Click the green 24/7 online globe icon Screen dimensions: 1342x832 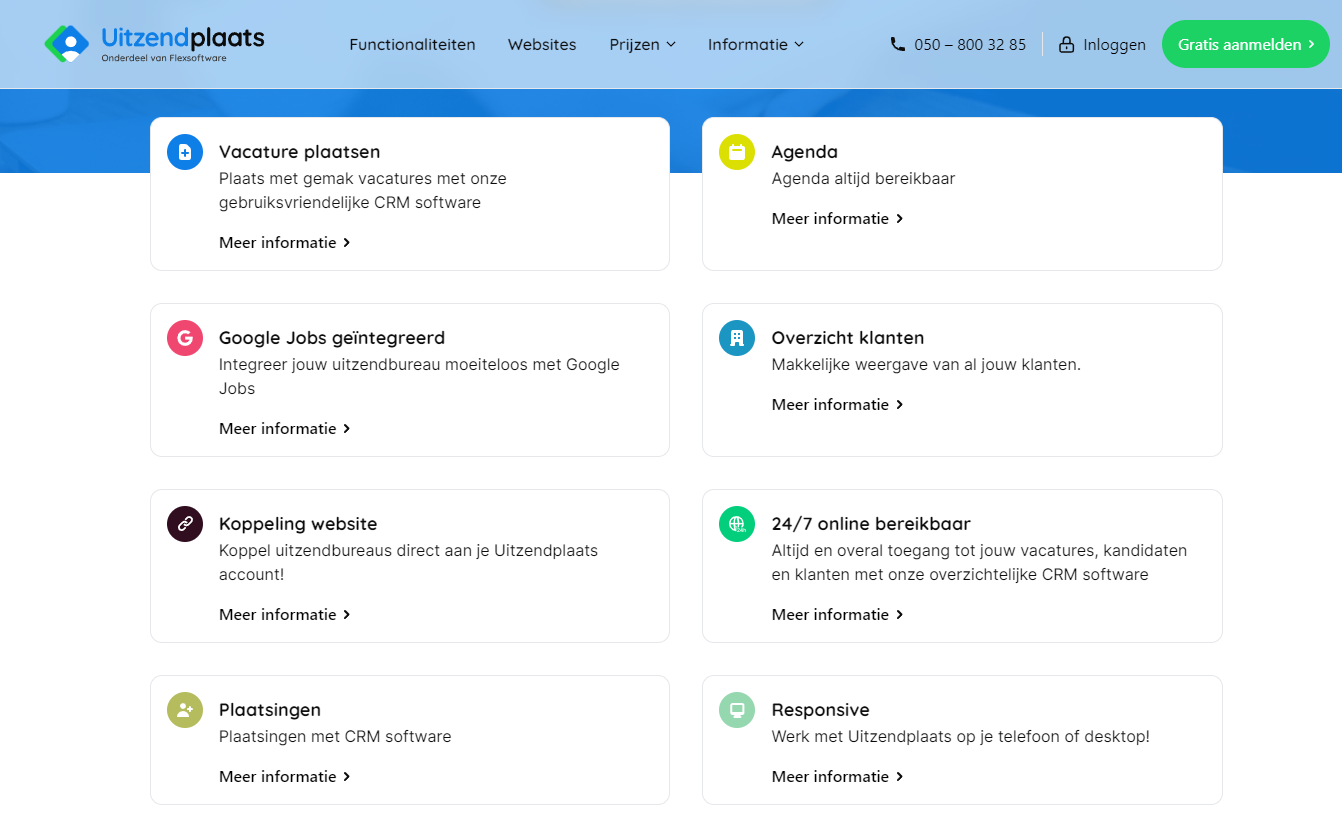[737, 524]
